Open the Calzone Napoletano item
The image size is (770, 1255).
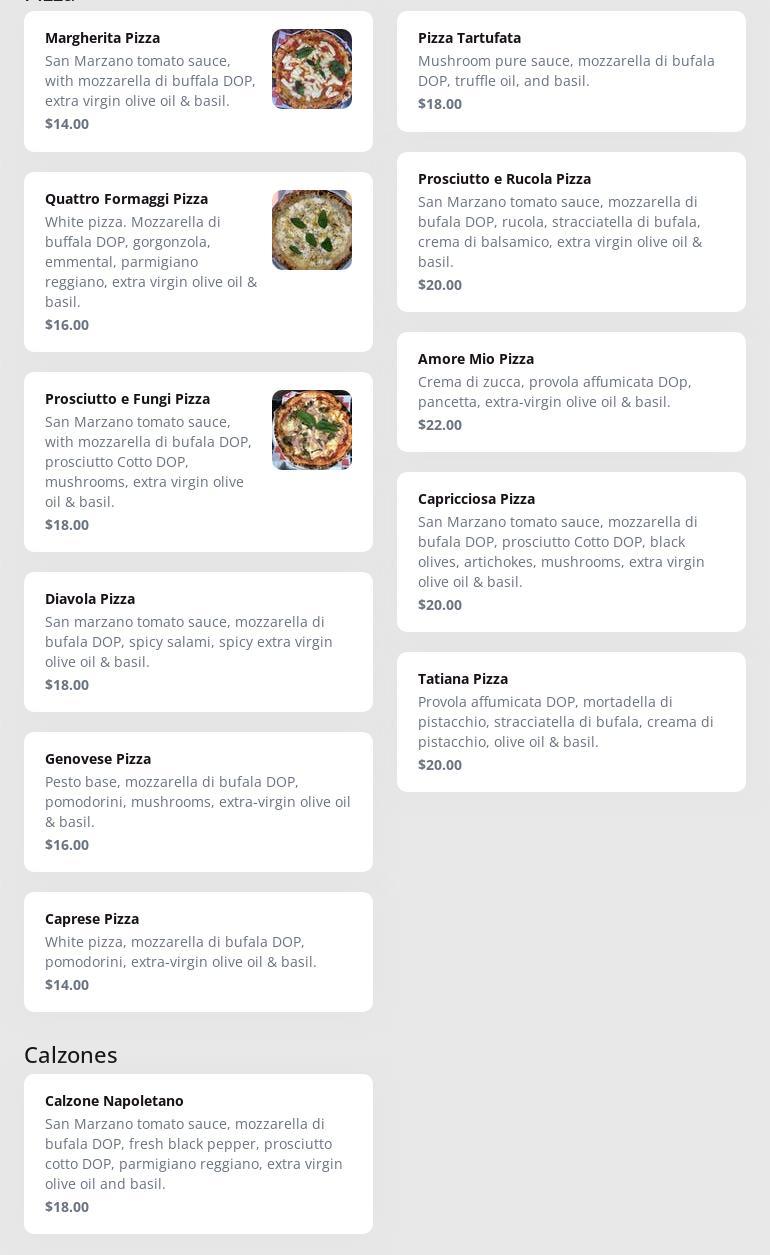pyautogui.click(x=198, y=1154)
